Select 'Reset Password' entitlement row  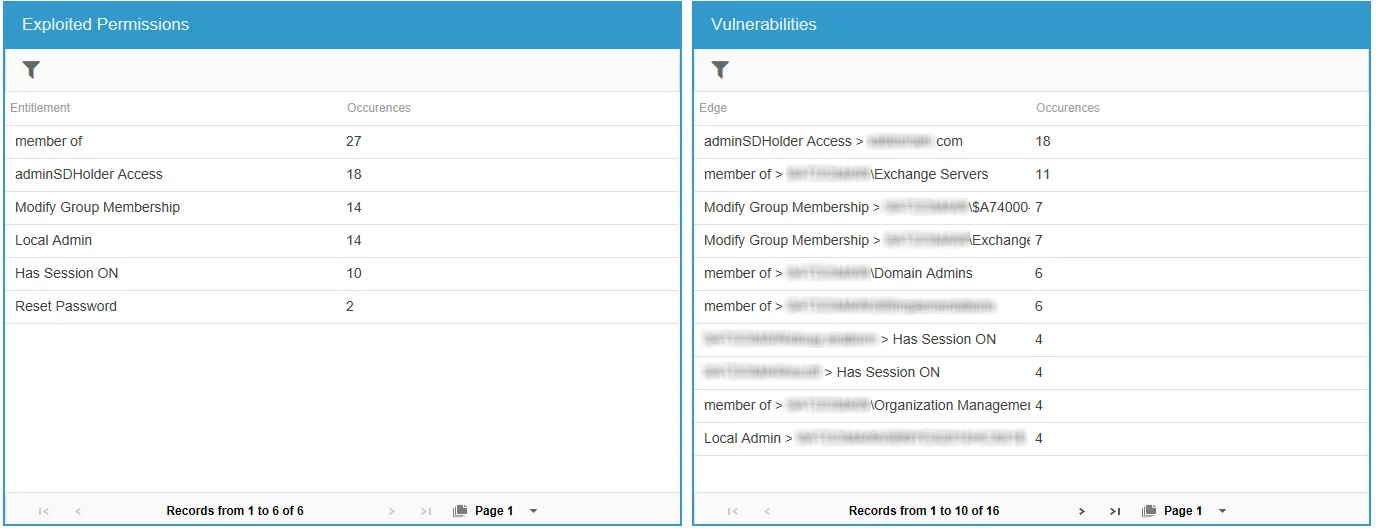click(342, 307)
